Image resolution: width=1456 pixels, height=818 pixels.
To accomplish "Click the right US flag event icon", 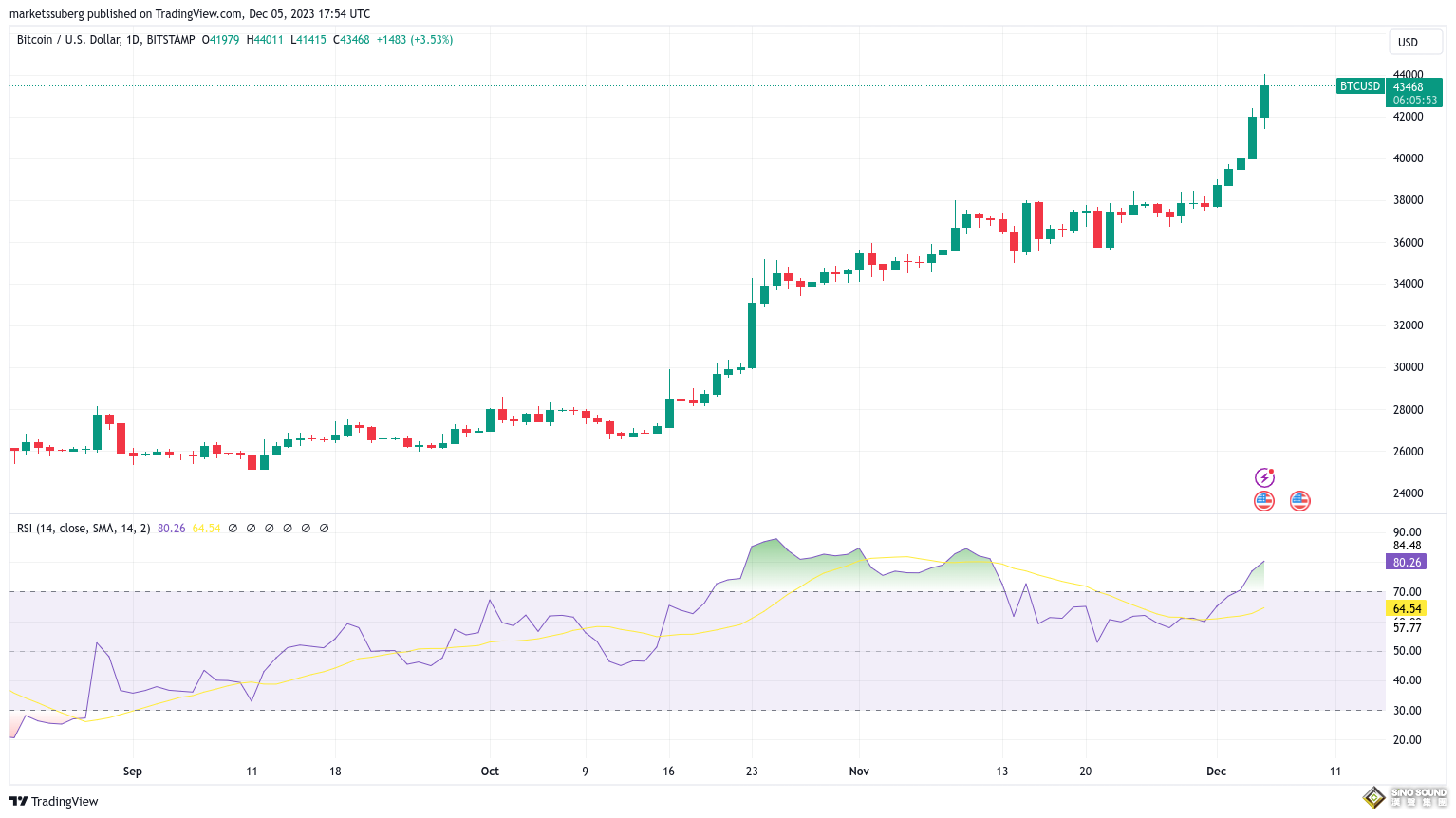I will (x=1299, y=501).
